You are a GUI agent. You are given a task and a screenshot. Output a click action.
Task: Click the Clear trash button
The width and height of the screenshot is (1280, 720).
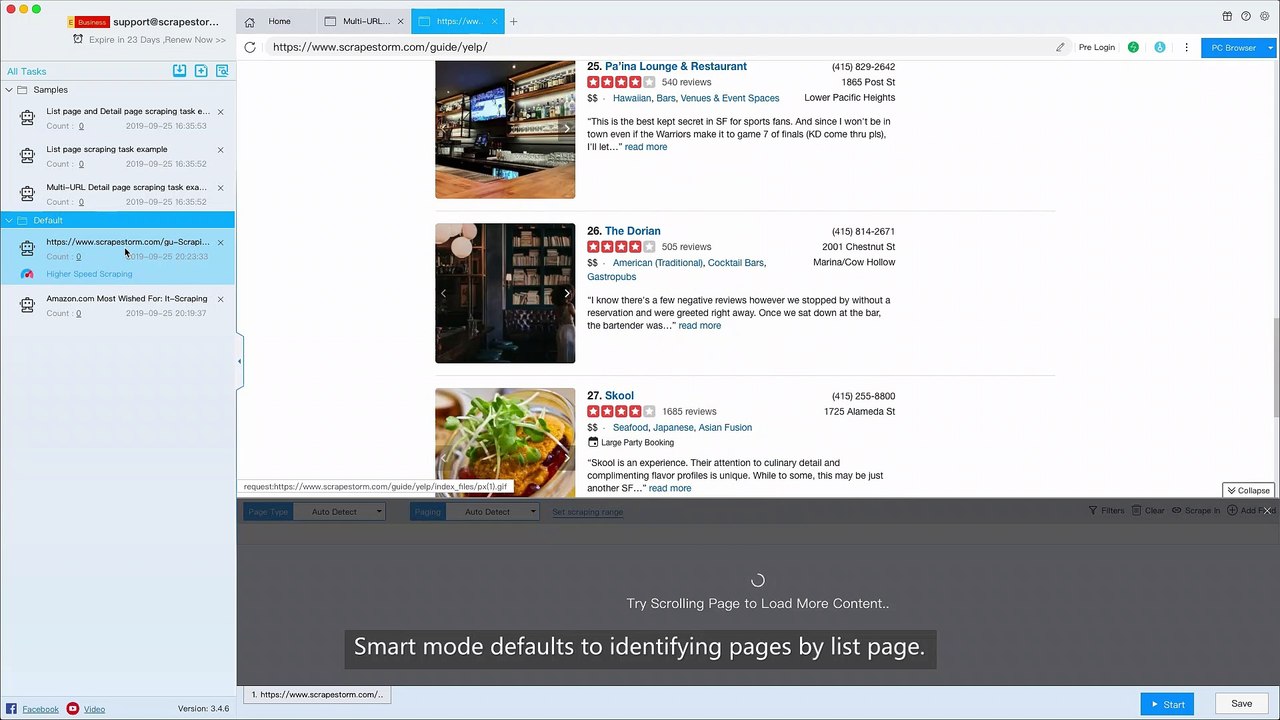(x=1148, y=511)
